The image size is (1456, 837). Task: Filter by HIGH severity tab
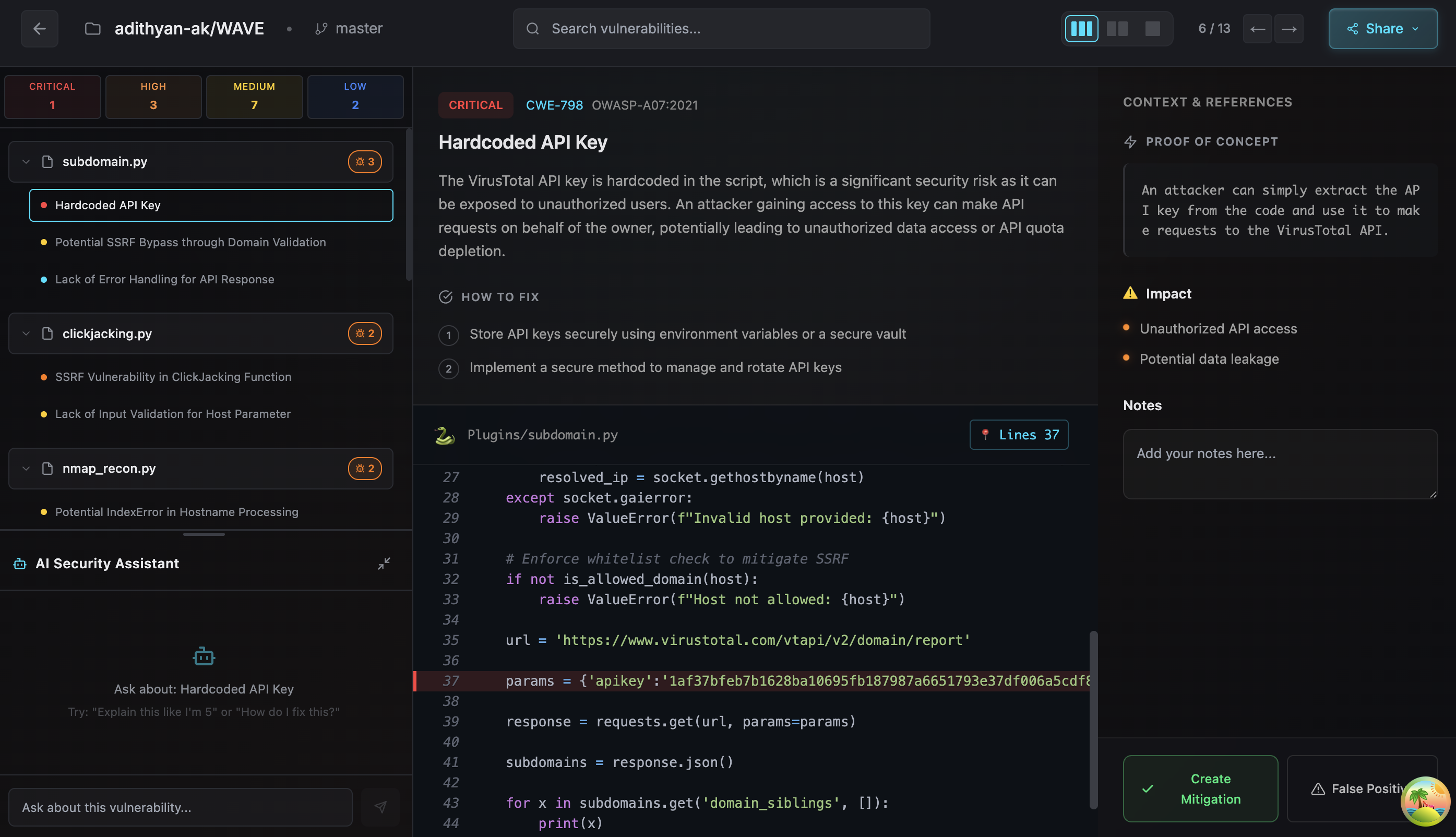click(x=153, y=96)
